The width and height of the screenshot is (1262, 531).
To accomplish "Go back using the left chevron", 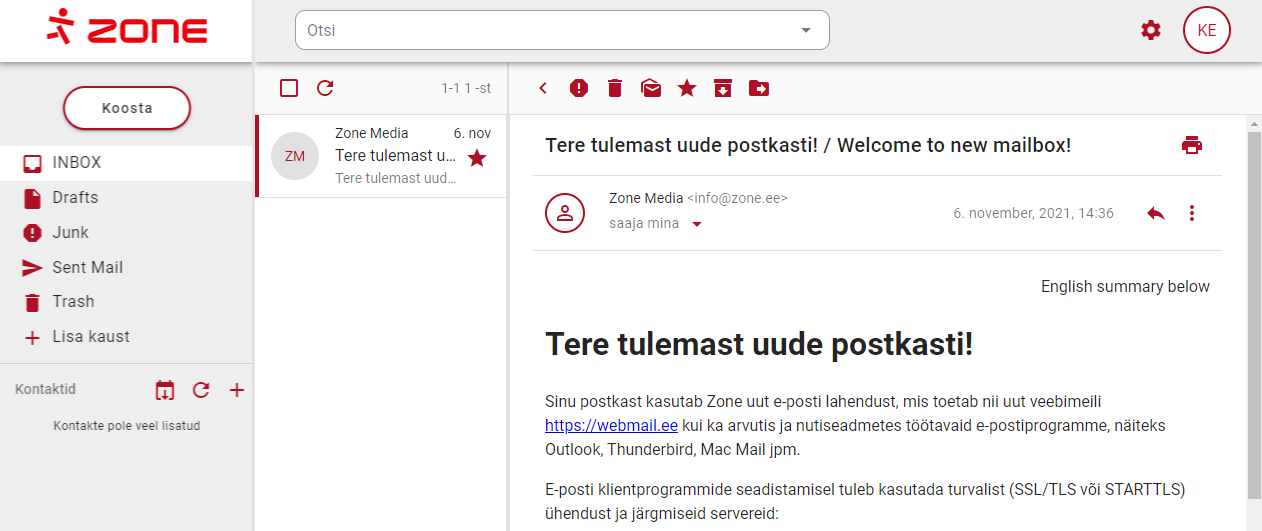I will pos(543,88).
